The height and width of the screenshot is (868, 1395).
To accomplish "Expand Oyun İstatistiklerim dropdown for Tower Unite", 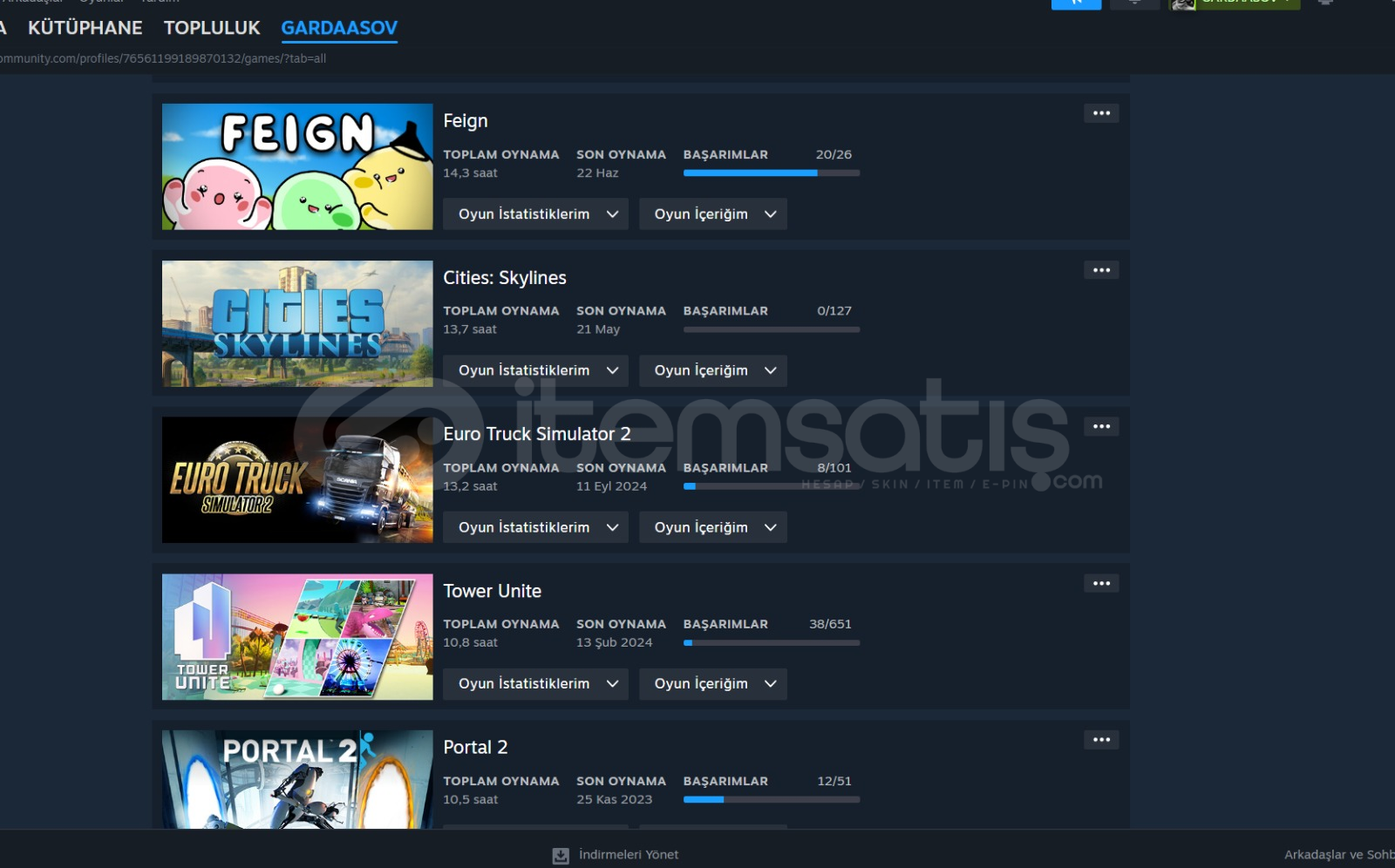I will coord(535,684).
